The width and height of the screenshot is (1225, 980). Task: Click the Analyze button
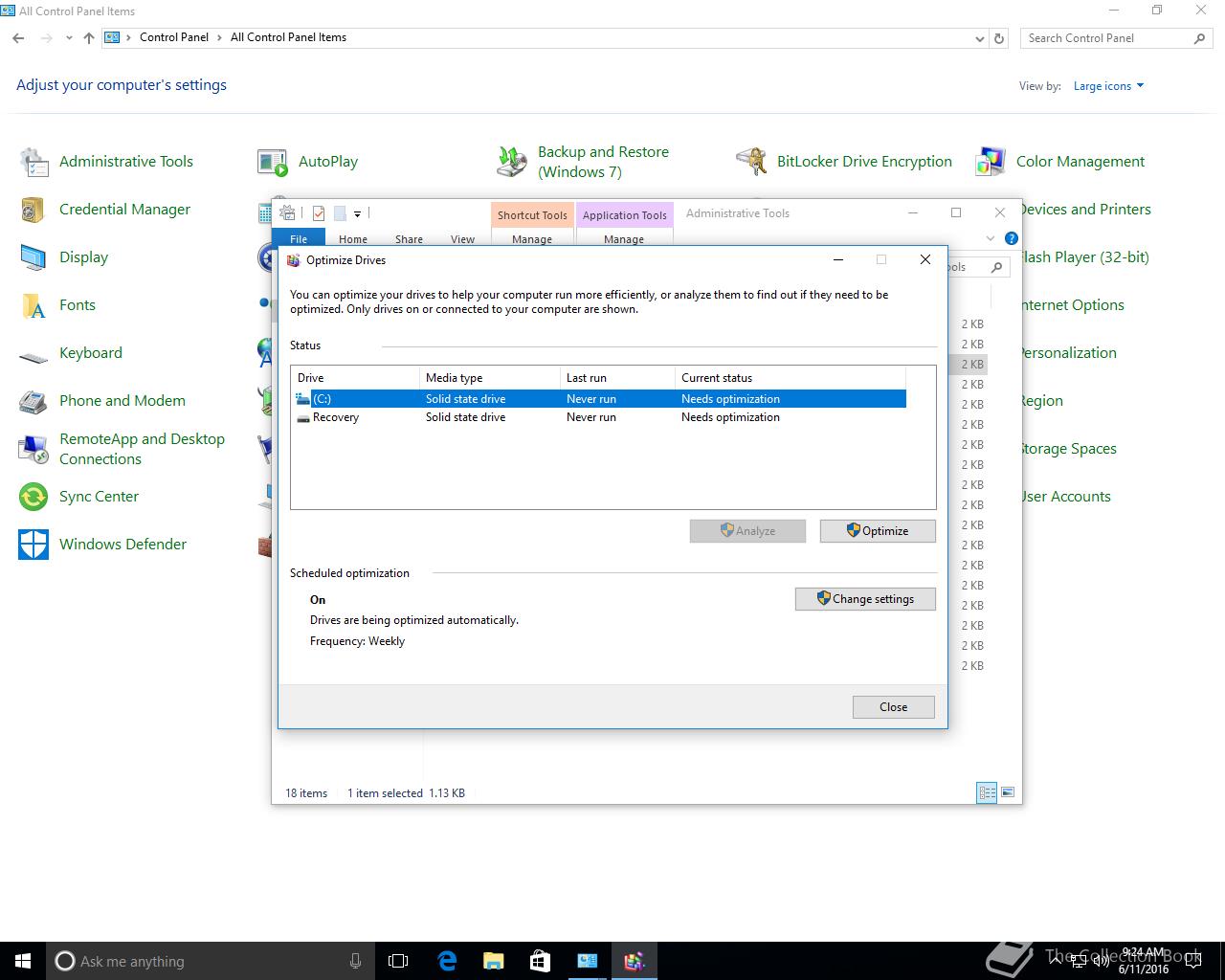point(747,531)
